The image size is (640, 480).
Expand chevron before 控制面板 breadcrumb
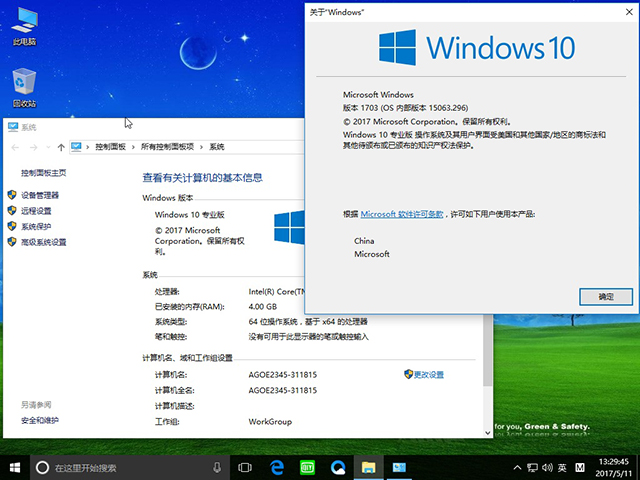click(88, 147)
